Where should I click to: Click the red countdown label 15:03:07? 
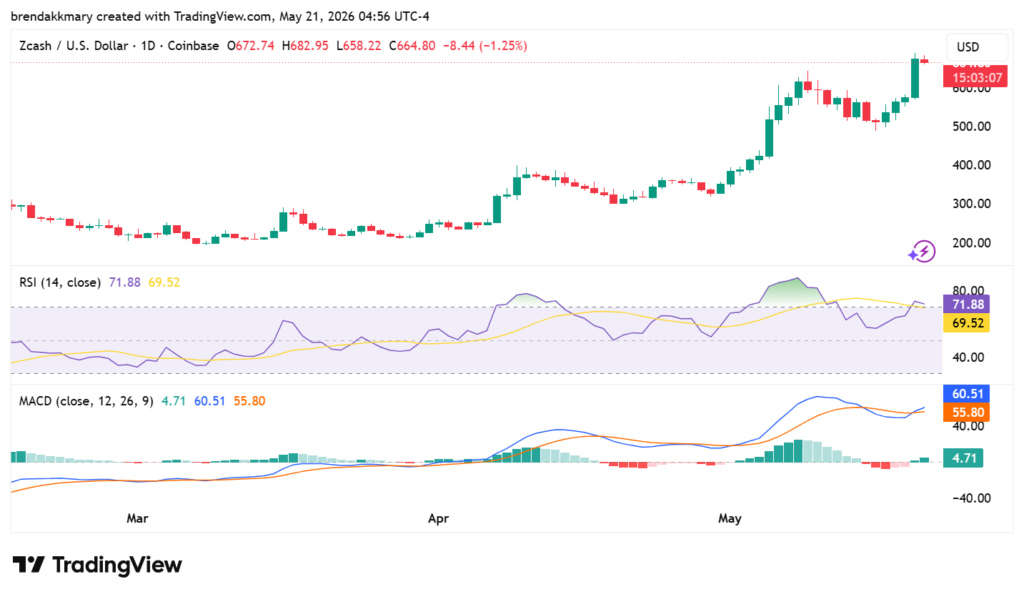977,78
